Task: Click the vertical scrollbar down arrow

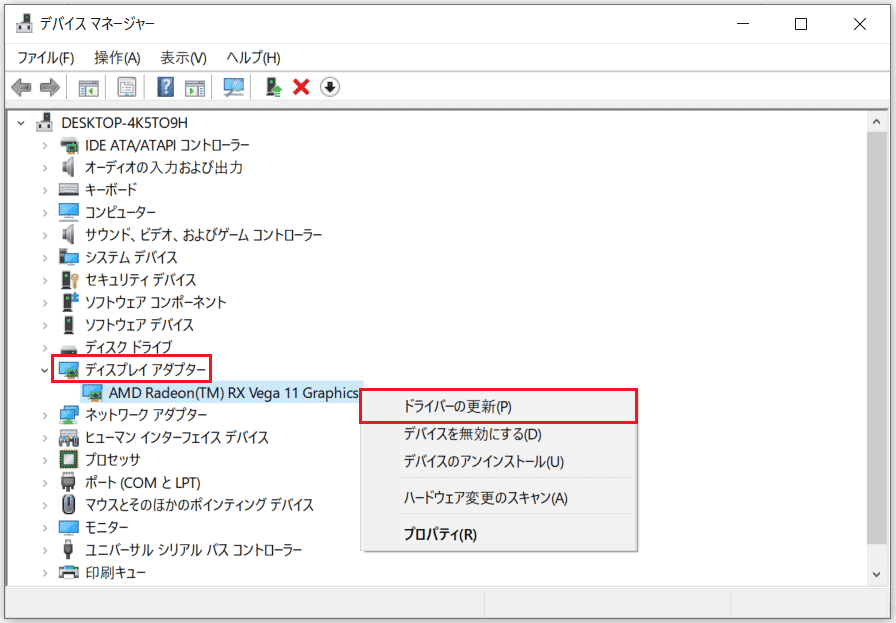Action: (877, 574)
